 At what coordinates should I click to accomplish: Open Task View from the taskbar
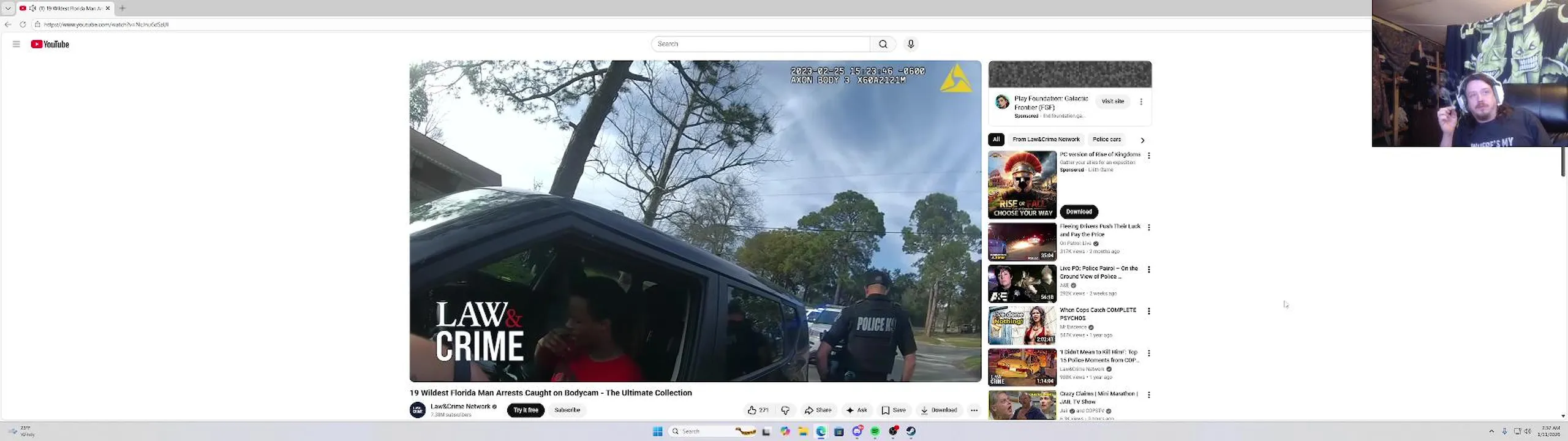click(x=766, y=431)
